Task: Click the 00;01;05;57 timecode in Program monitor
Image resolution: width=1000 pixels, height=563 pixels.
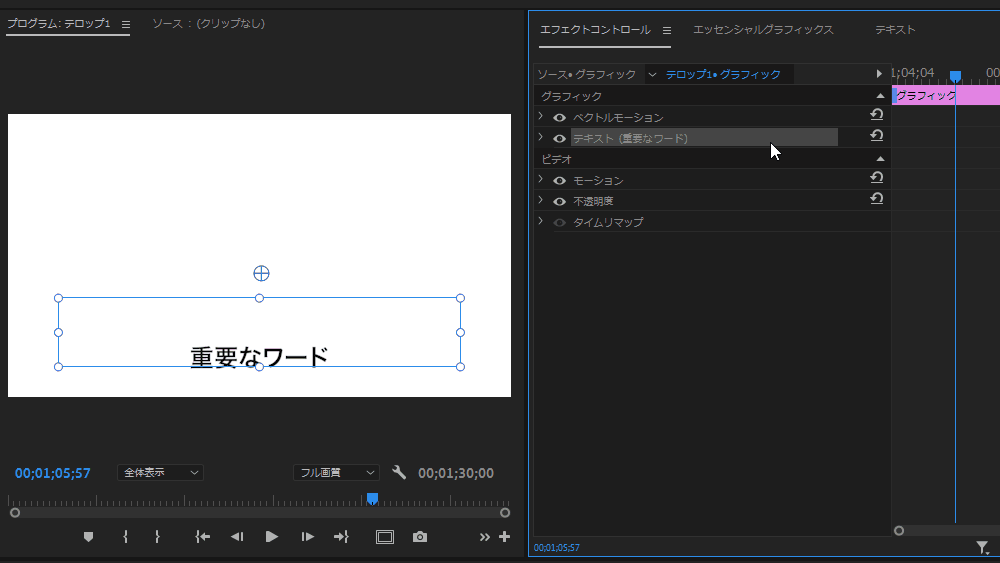Action: (x=52, y=473)
